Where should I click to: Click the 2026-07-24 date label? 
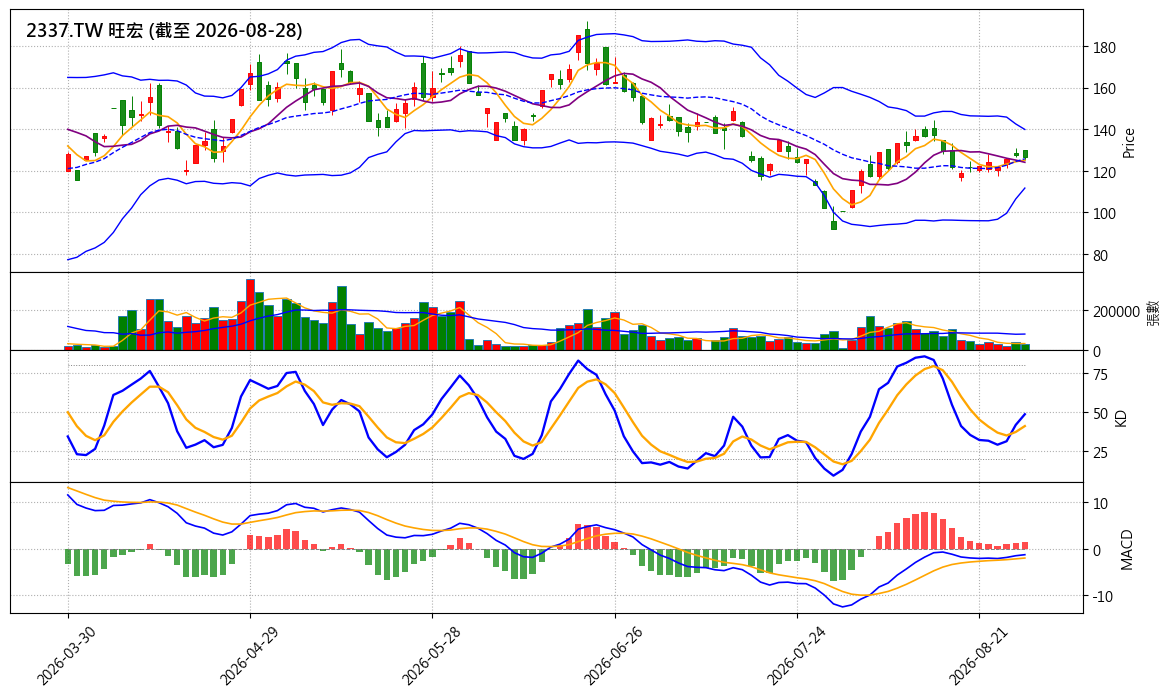pyautogui.click(x=796, y=656)
